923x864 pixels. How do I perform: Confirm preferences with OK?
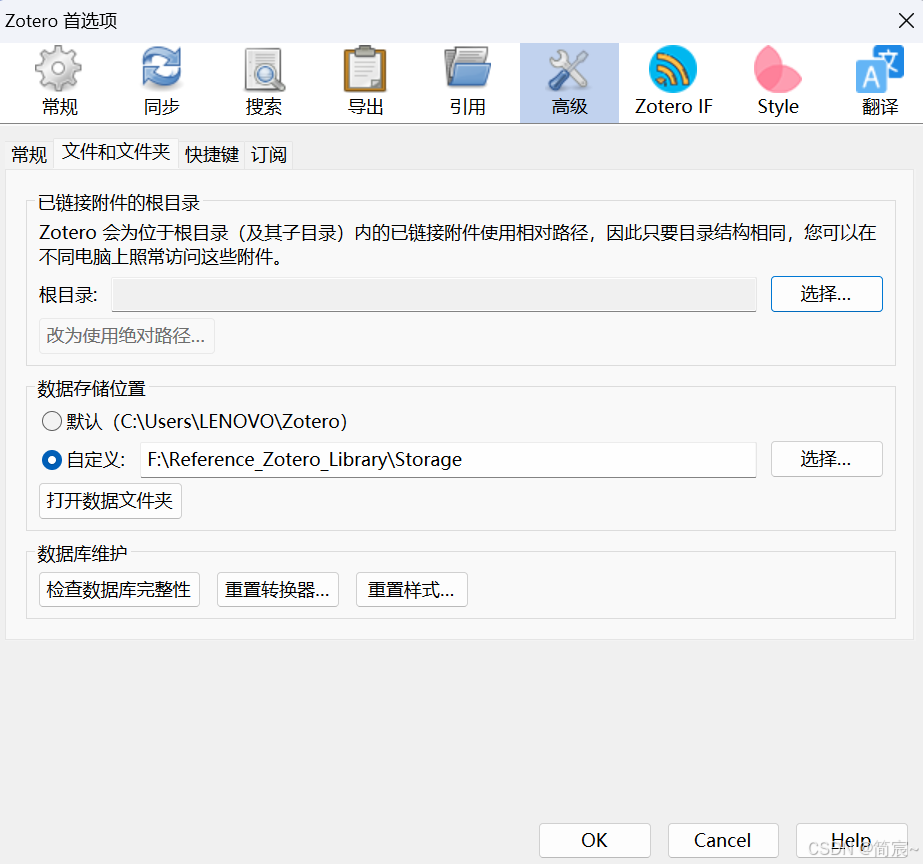[595, 840]
